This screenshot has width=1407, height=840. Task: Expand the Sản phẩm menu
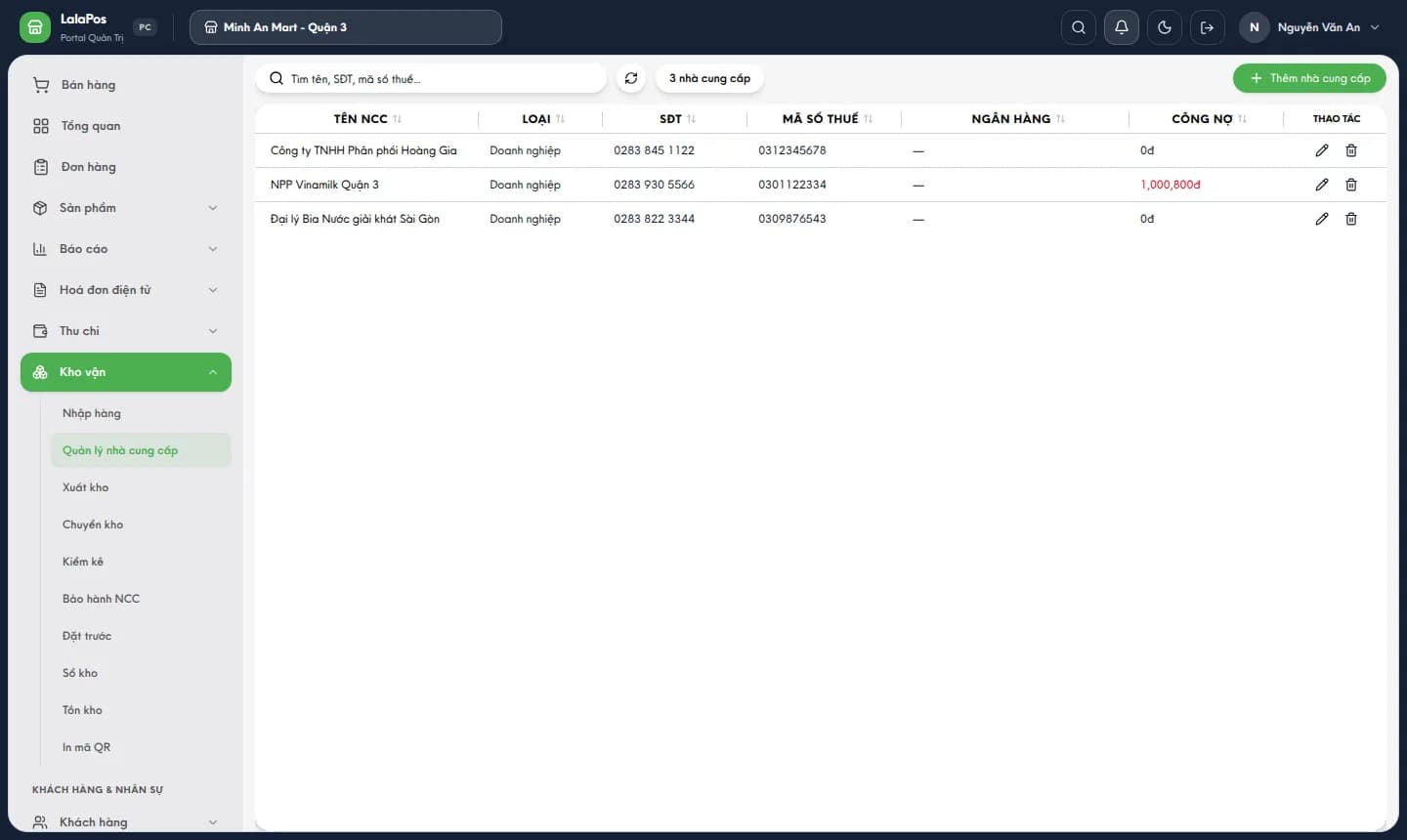tap(126, 208)
